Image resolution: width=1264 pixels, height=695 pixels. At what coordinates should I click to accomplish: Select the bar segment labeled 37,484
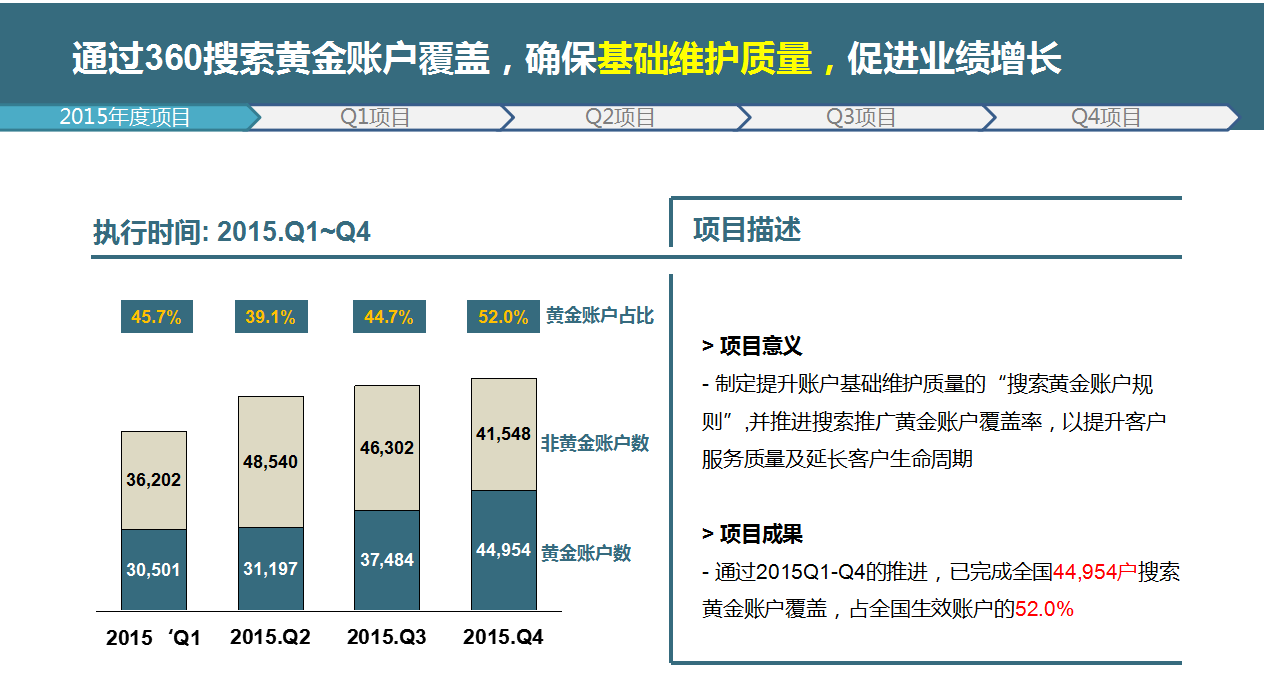(x=387, y=561)
